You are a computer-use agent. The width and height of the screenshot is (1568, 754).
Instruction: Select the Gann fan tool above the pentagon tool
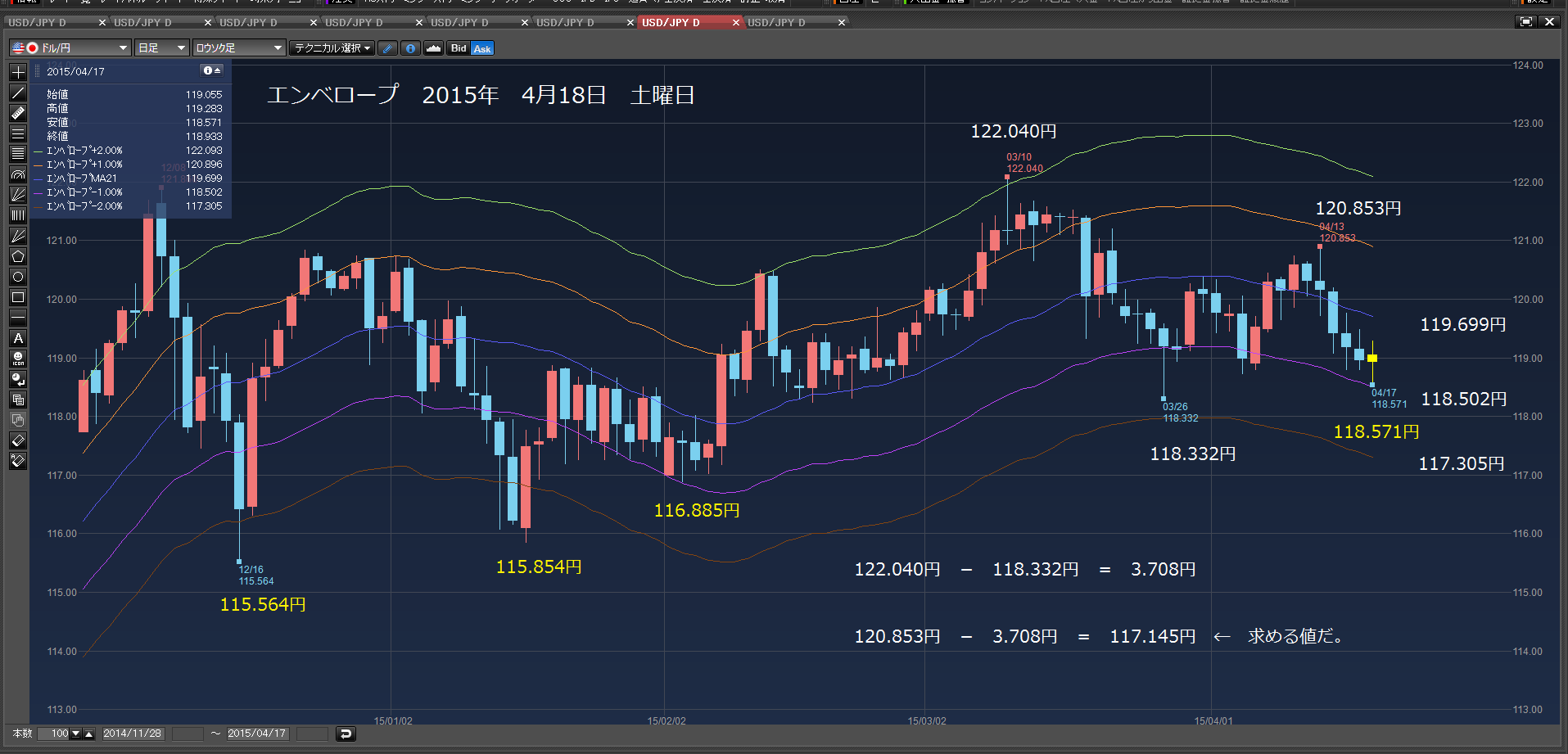click(18, 236)
